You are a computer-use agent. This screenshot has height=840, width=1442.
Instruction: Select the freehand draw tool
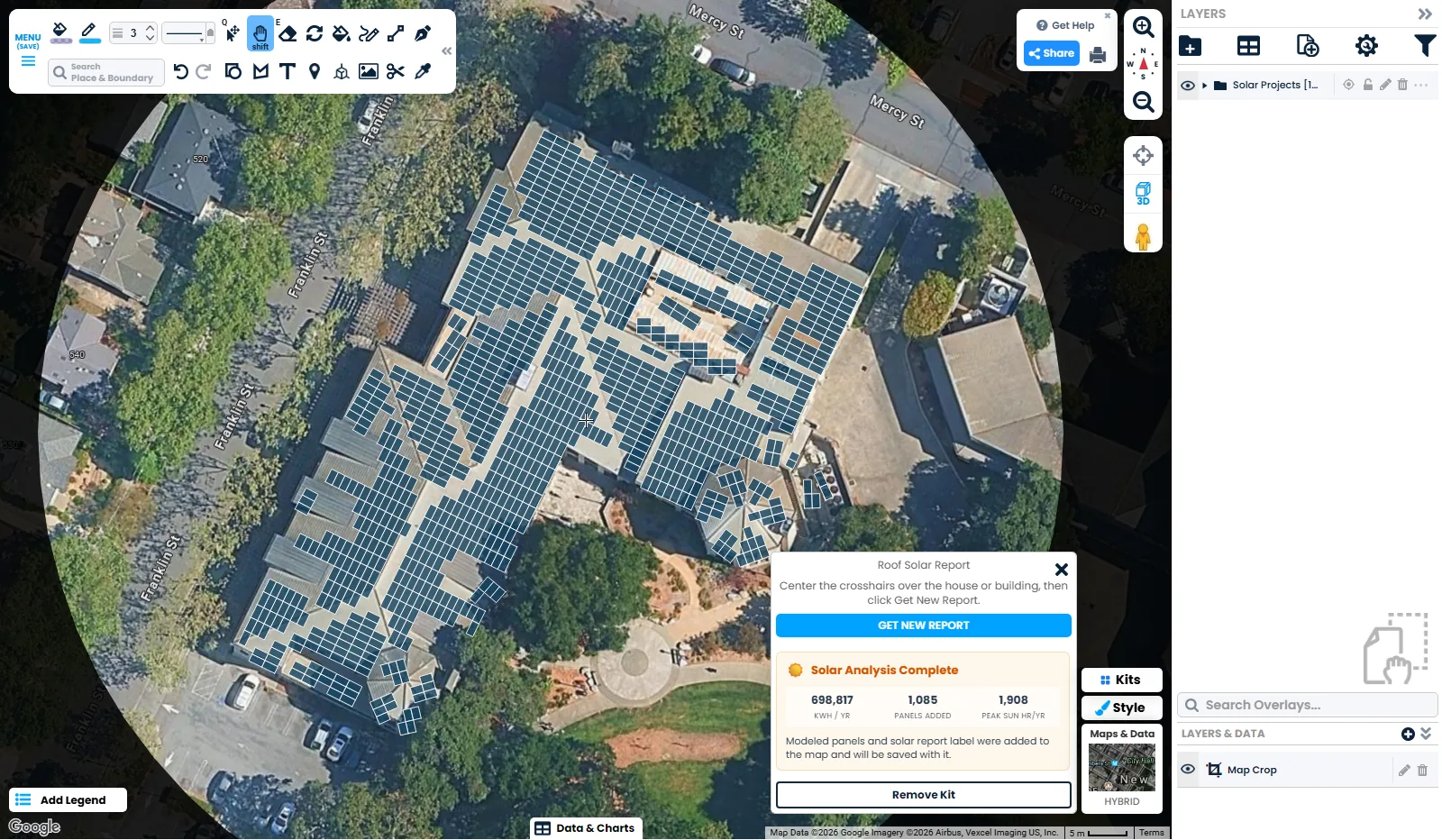pos(369,33)
